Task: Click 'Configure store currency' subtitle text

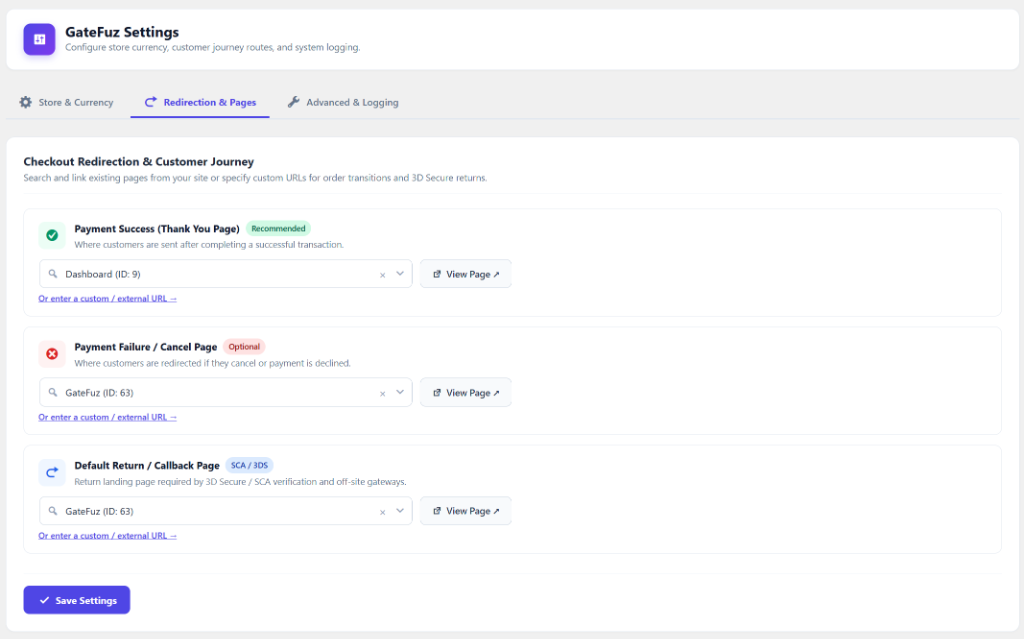Action: (212, 48)
